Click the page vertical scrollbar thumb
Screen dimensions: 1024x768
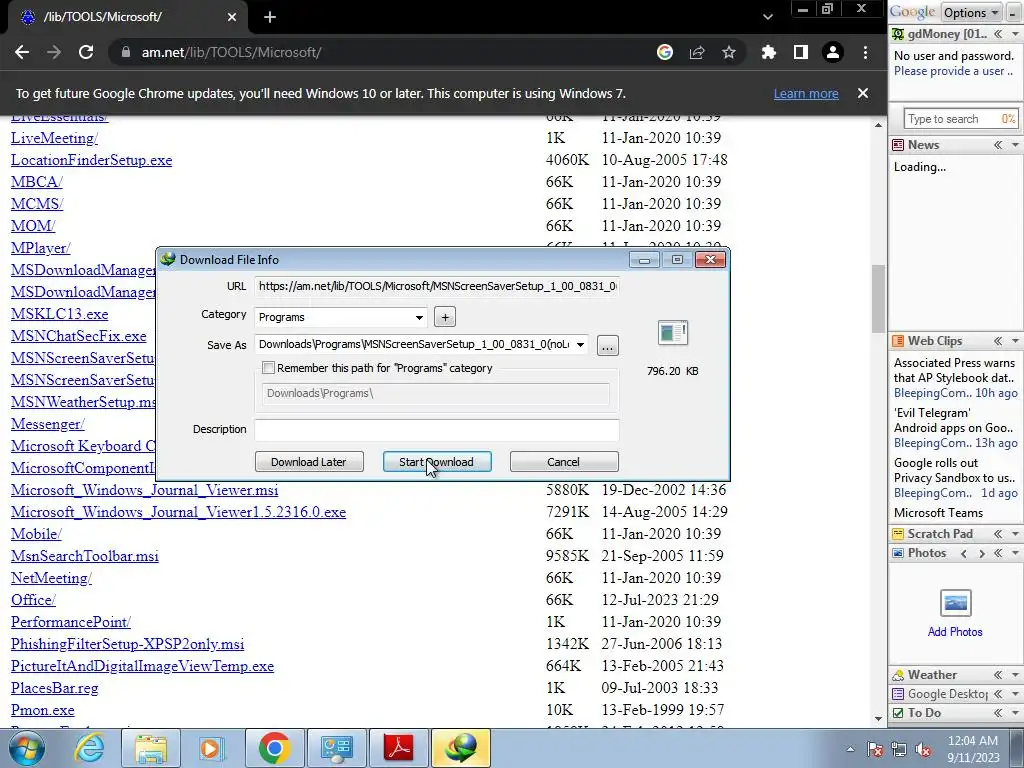pyautogui.click(x=878, y=298)
